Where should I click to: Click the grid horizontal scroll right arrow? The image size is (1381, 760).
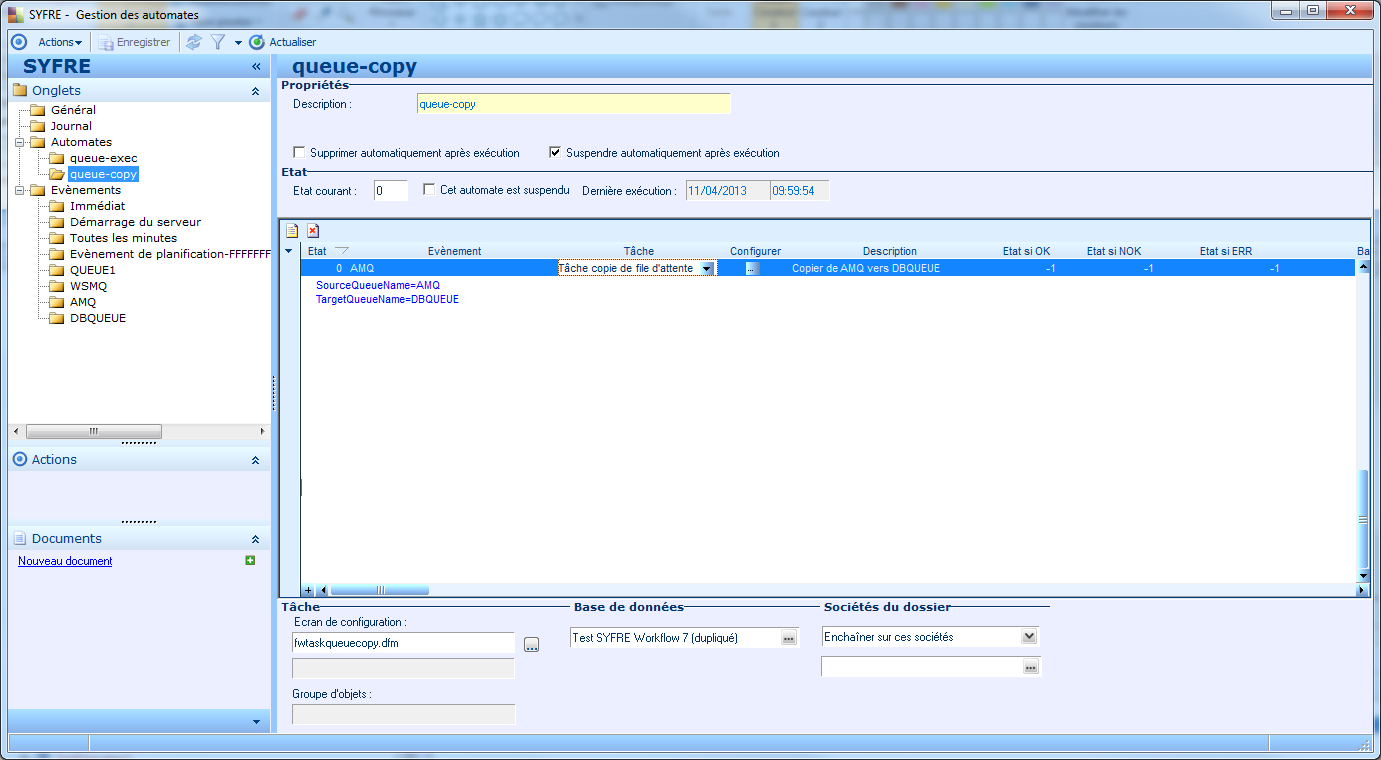[x=1362, y=591]
